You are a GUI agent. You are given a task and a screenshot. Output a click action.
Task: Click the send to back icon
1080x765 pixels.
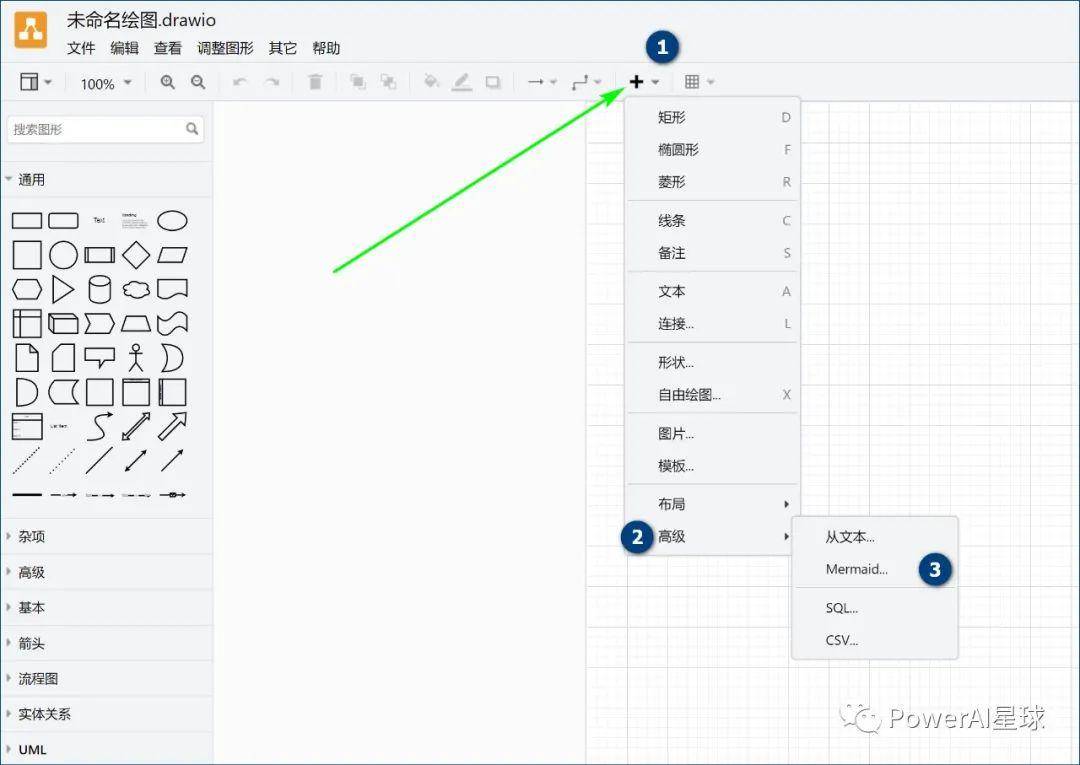tap(388, 82)
